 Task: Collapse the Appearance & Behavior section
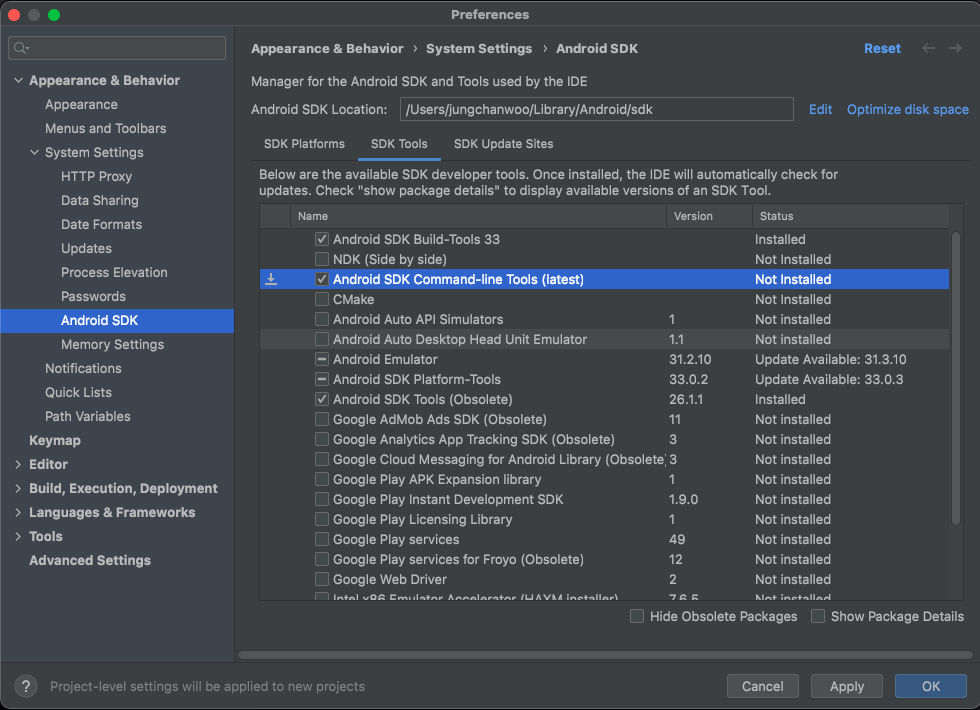point(18,81)
